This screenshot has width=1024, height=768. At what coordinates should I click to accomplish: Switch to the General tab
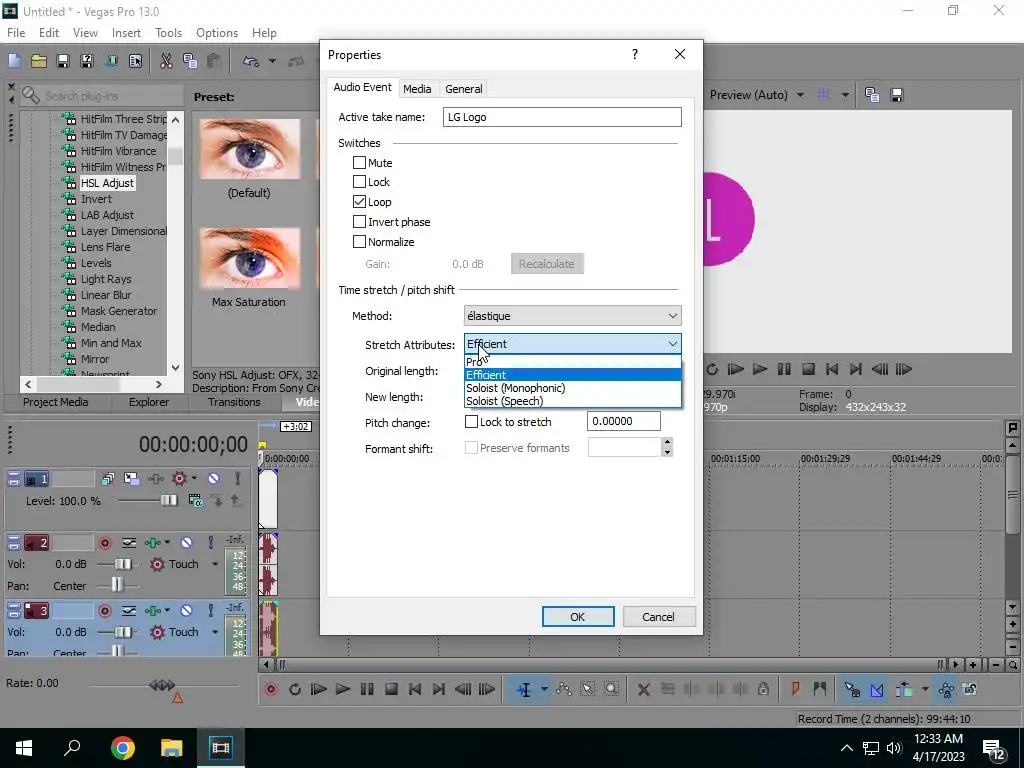[x=464, y=89]
